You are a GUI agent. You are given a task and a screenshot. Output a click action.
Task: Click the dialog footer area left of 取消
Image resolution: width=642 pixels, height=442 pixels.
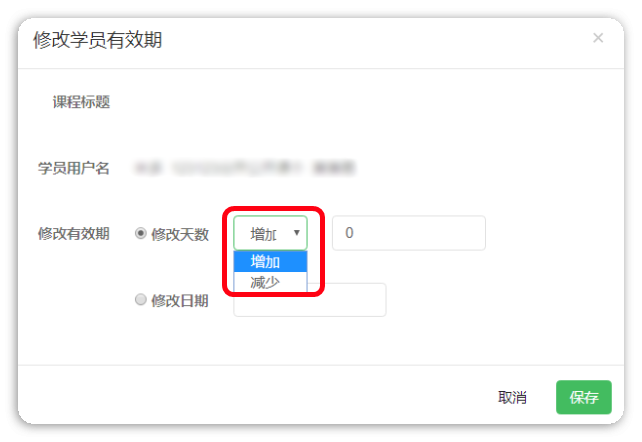(254, 395)
